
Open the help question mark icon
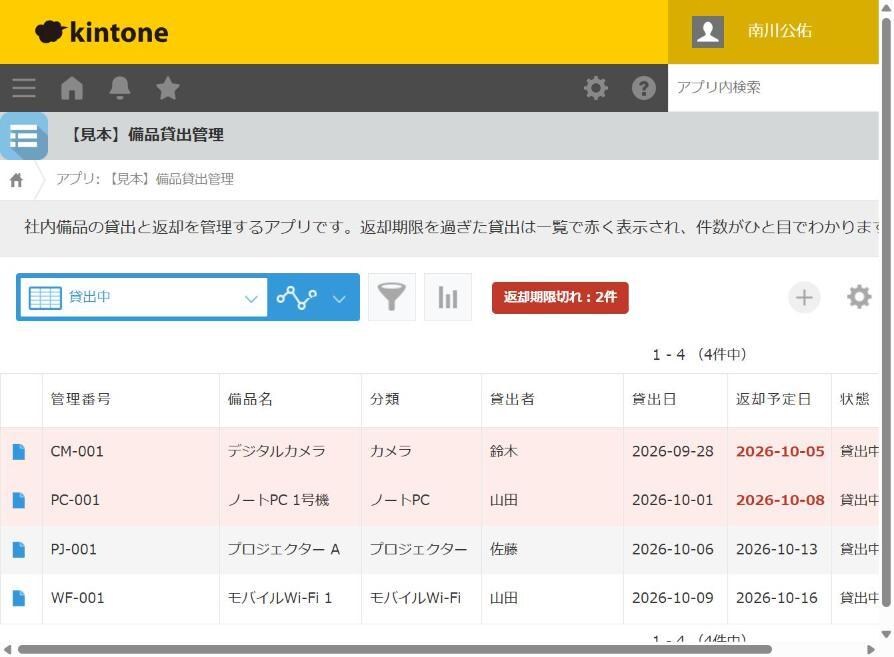[644, 88]
